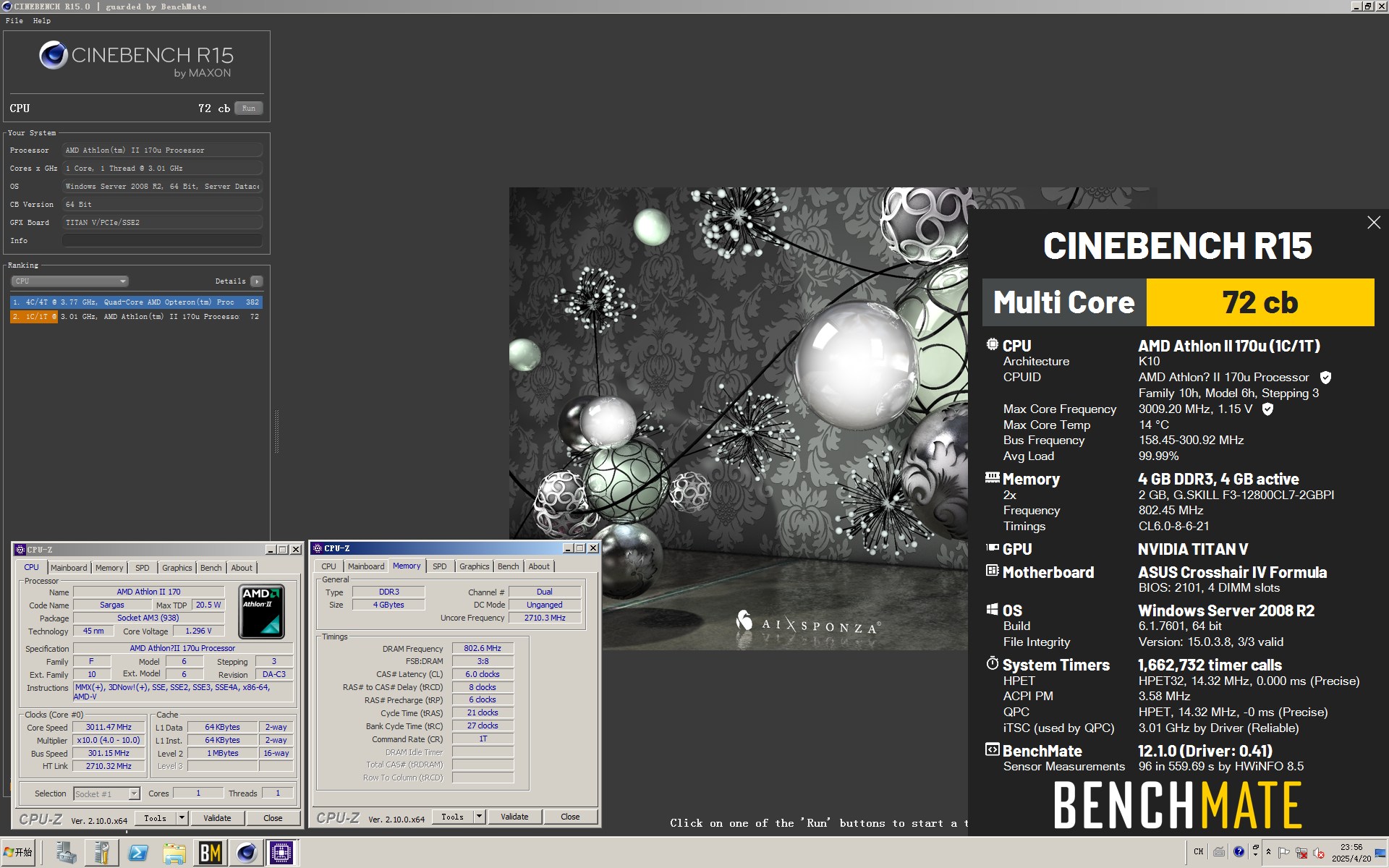Image resolution: width=1389 pixels, height=868 pixels.
Task: Click the AMD Athlon II logo in CPU-Z
Action: click(x=262, y=611)
